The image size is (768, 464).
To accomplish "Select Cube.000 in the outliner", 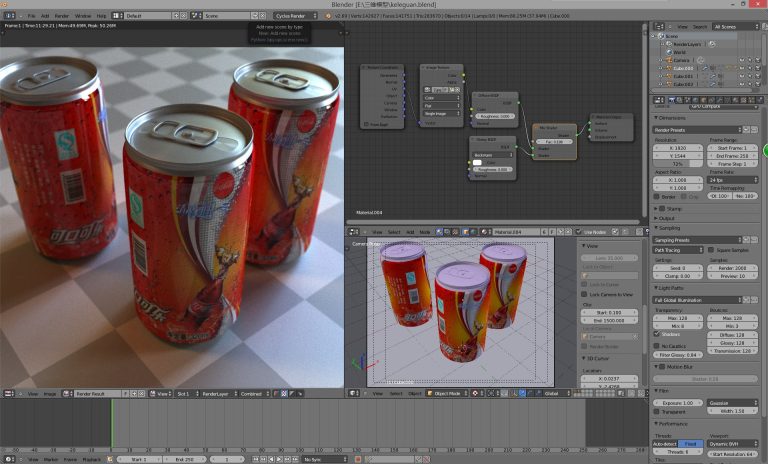I will (x=683, y=67).
